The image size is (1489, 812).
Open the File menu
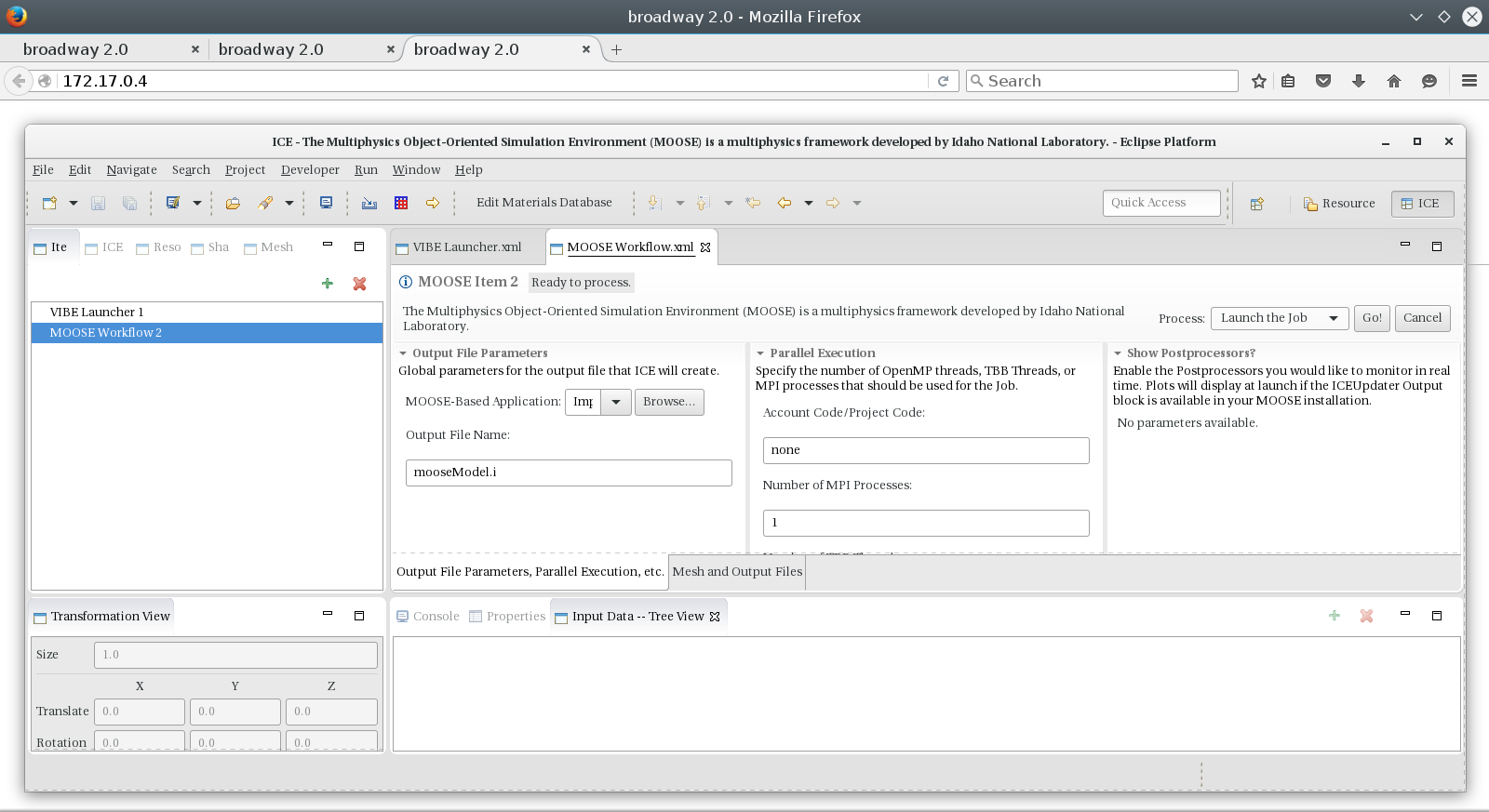coord(43,170)
